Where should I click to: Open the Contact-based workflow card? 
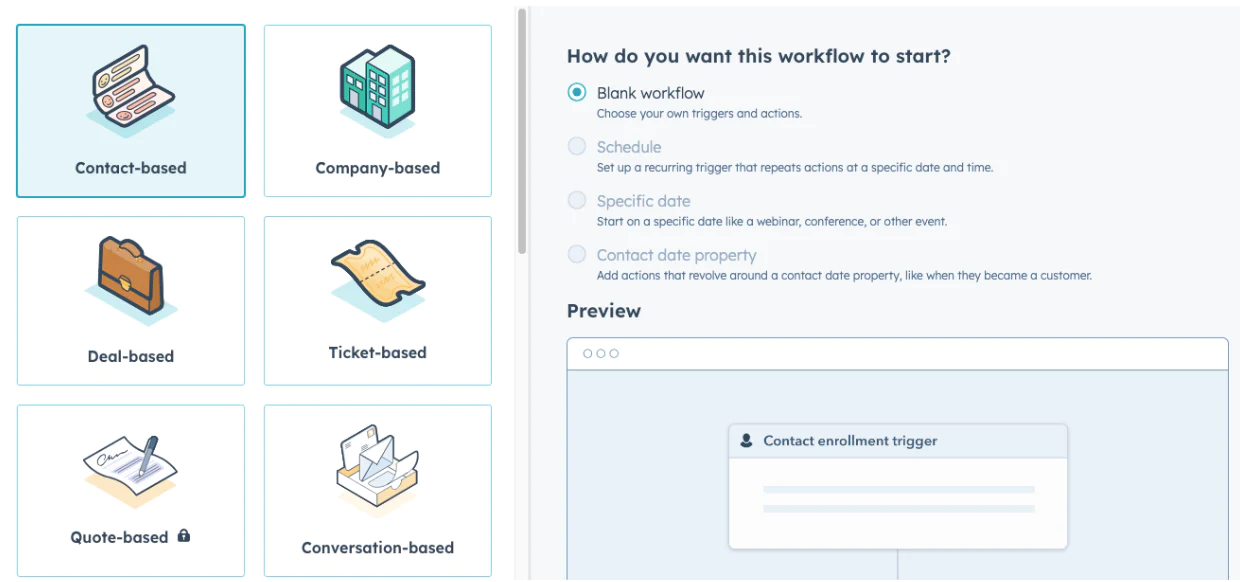click(130, 110)
